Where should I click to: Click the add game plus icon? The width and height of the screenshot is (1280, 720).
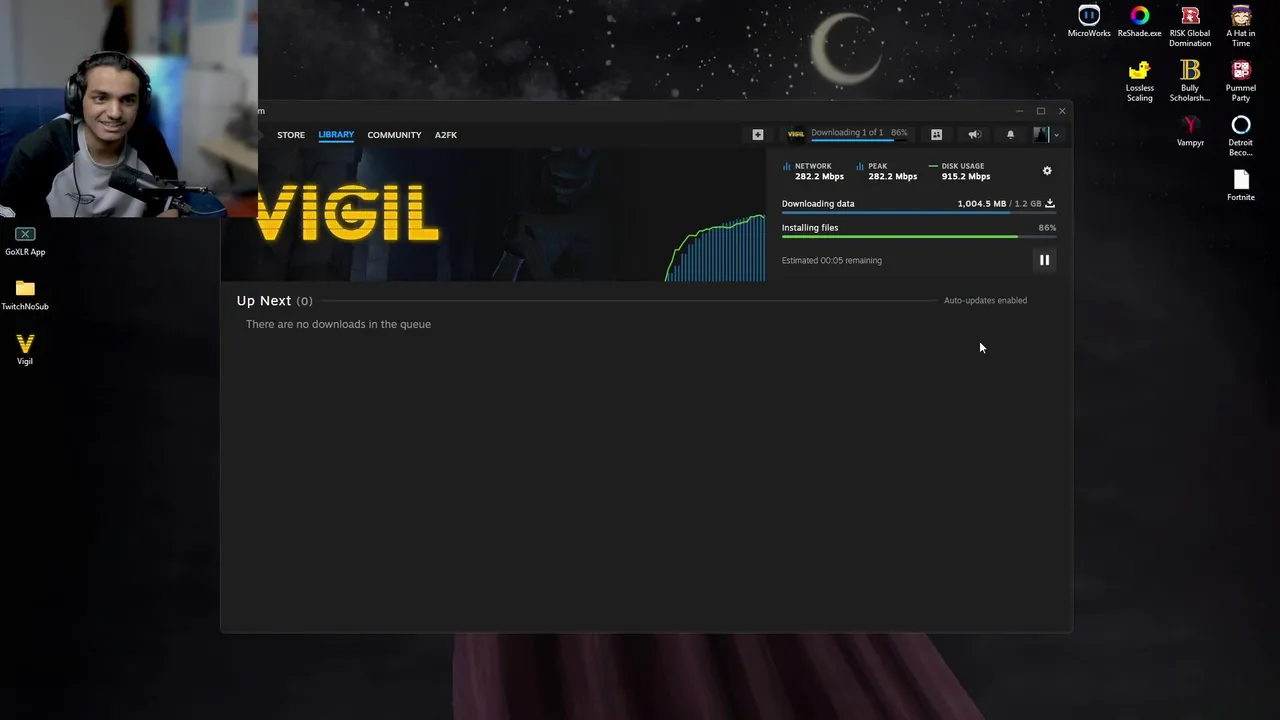point(758,134)
